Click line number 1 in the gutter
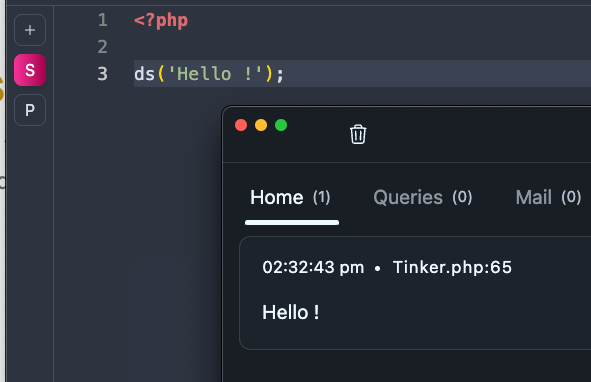This screenshot has width=591, height=382. click(x=103, y=20)
